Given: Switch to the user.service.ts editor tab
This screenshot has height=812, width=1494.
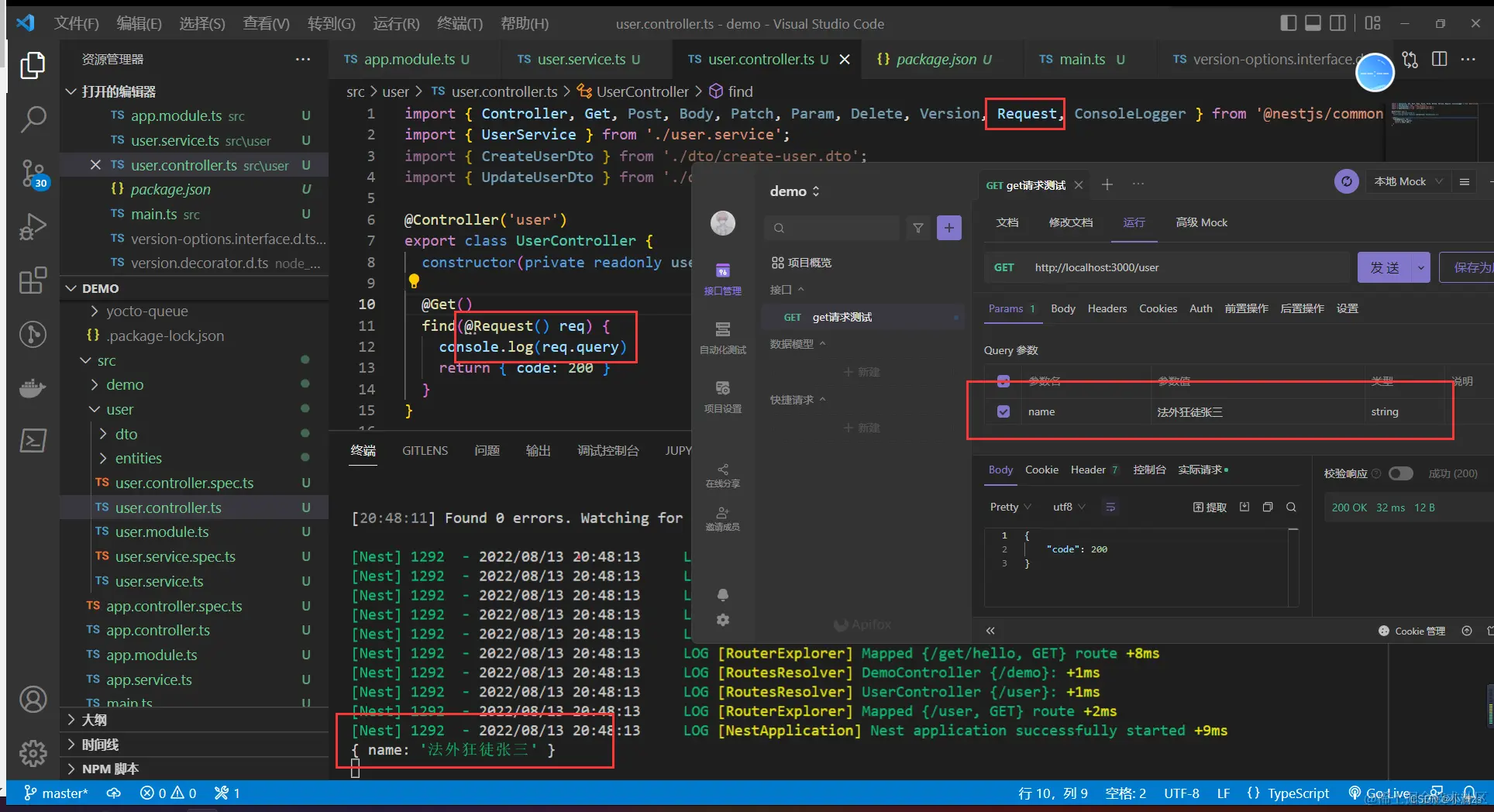Looking at the screenshot, I should pos(580,59).
